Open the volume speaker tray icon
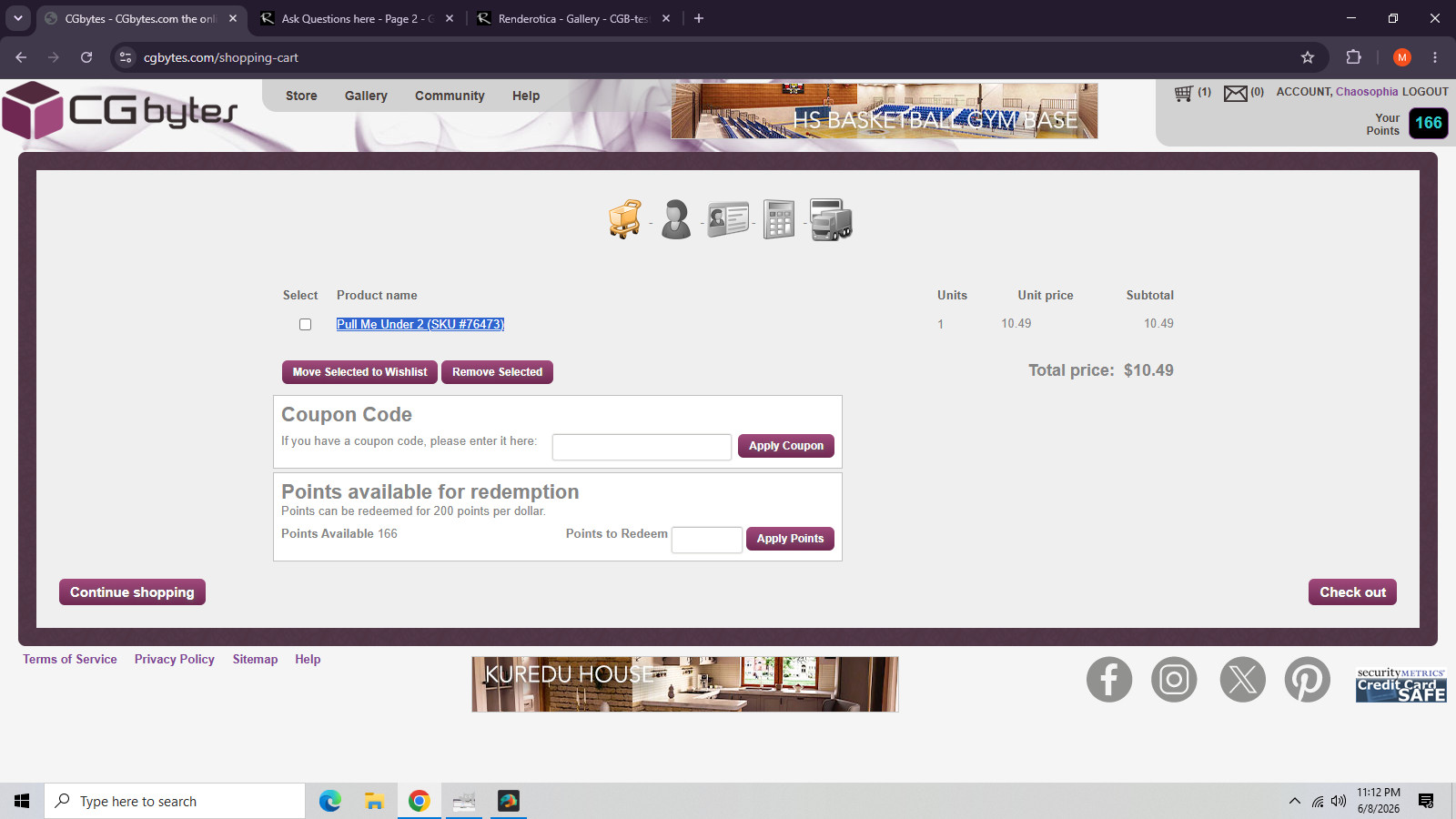Viewport: 1456px width, 819px height. click(x=1339, y=801)
